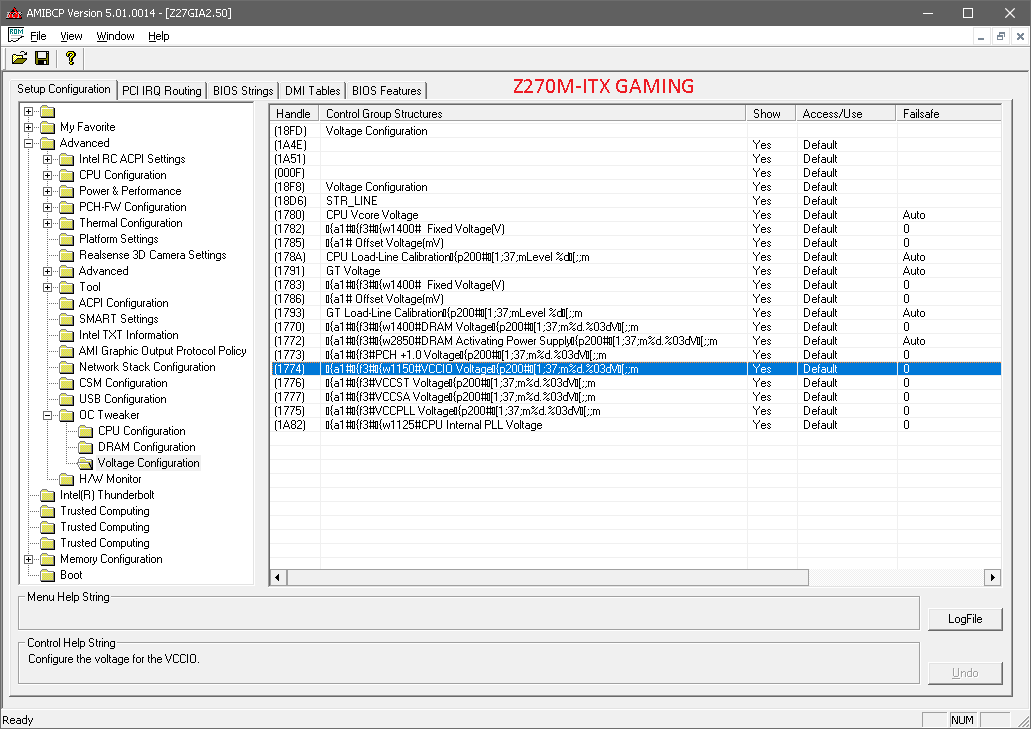The width and height of the screenshot is (1031, 729).
Task: Click the Boot folder icon
Action: [48, 575]
